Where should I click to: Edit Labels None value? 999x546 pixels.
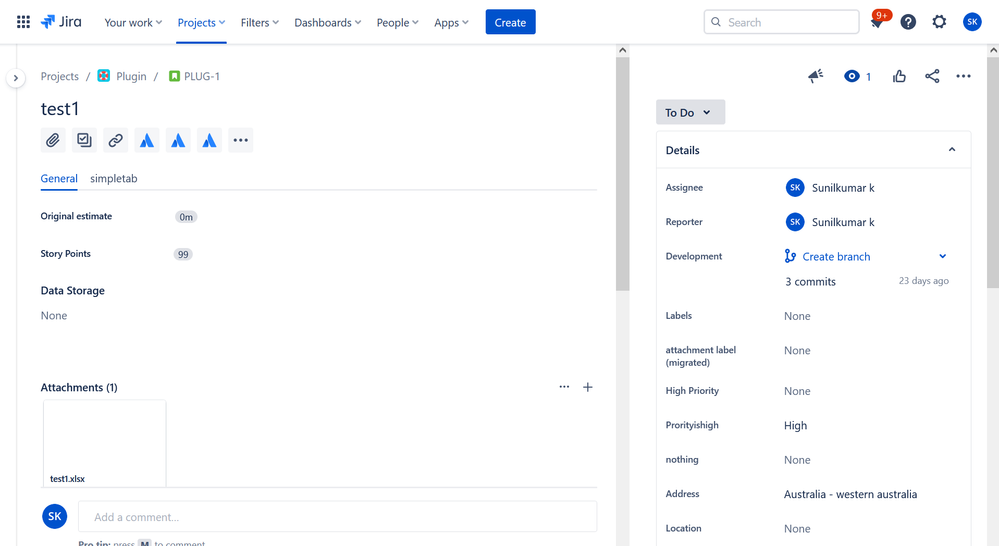click(797, 316)
